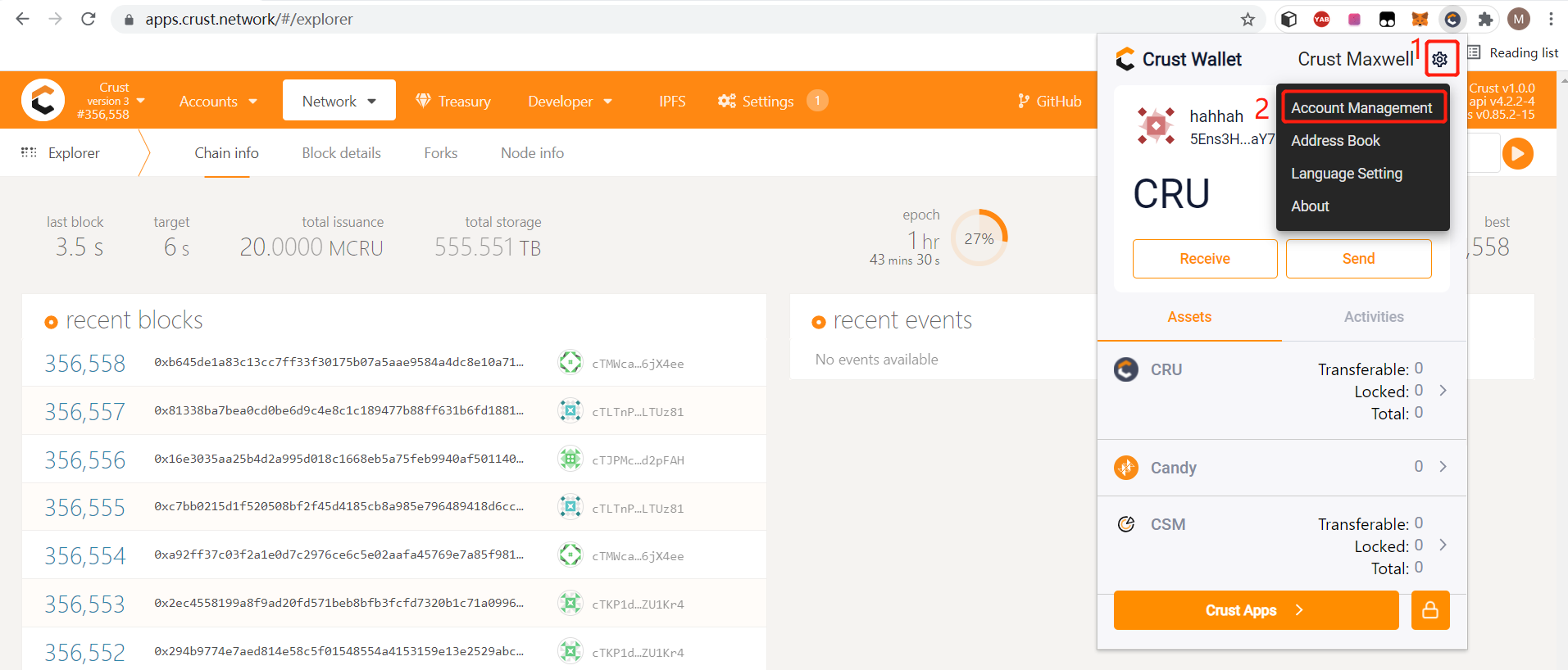
Task: Open block number 356,556
Action: [84, 459]
